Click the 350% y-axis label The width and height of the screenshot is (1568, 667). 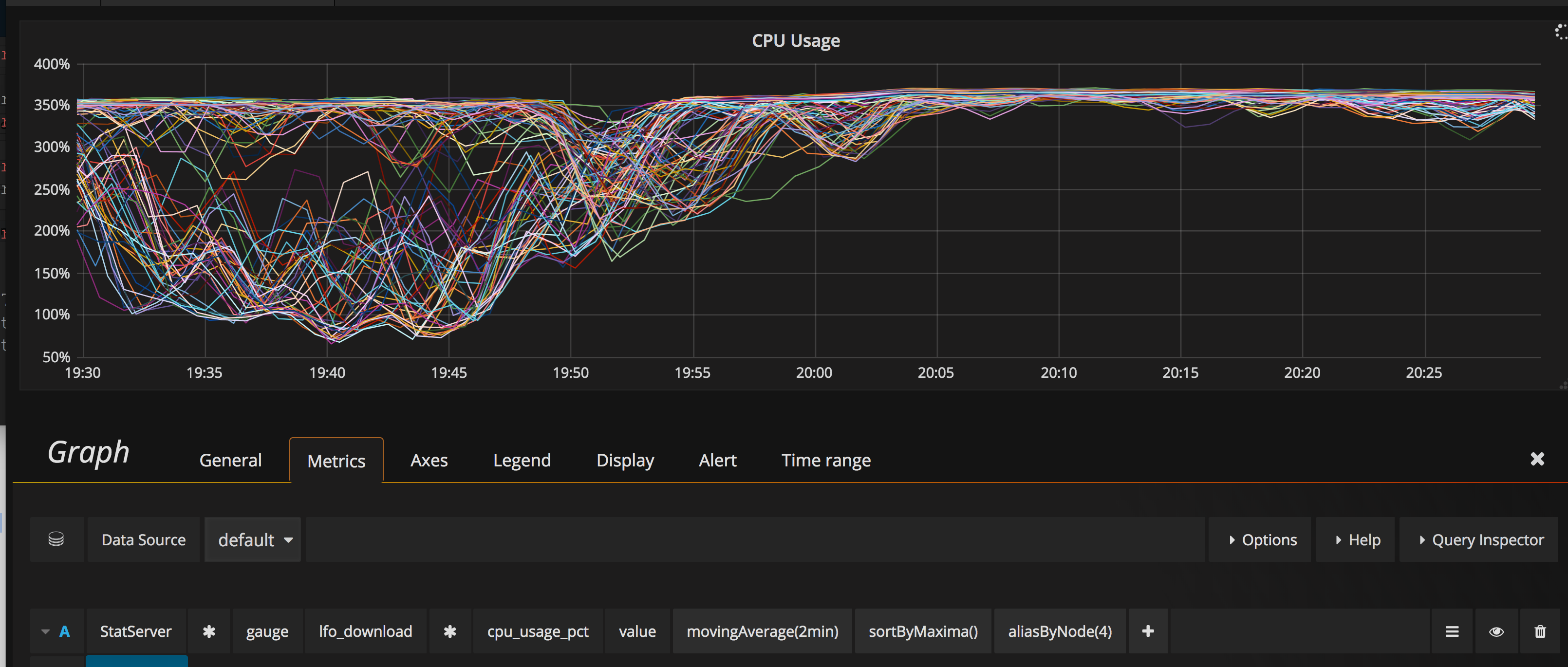52,105
